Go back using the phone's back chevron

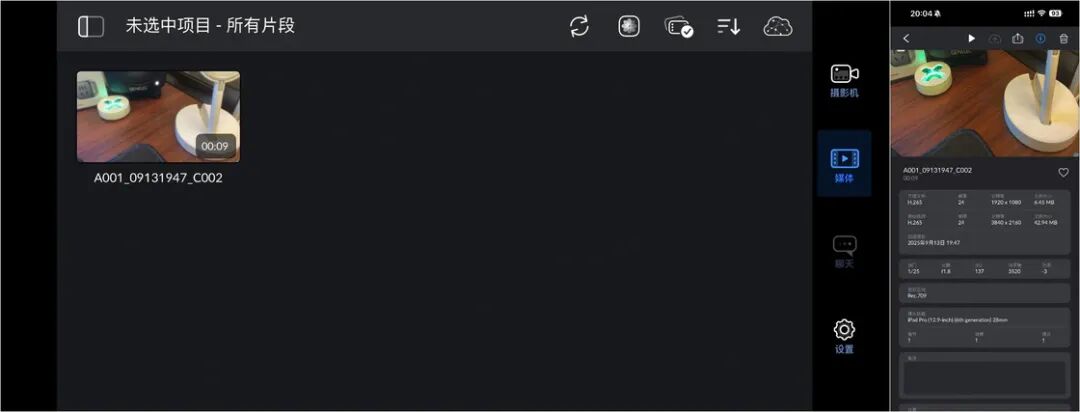(906, 39)
